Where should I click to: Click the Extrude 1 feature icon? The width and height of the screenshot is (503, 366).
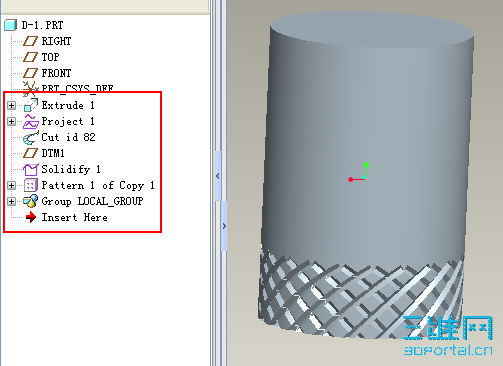tap(31, 105)
